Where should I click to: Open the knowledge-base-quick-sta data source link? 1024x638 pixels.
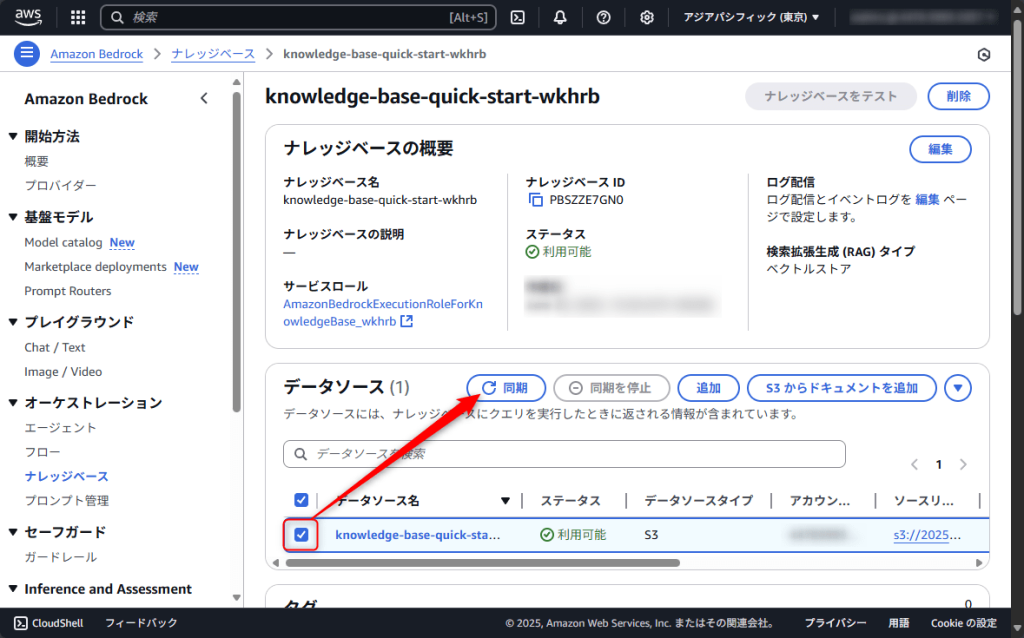click(x=418, y=535)
